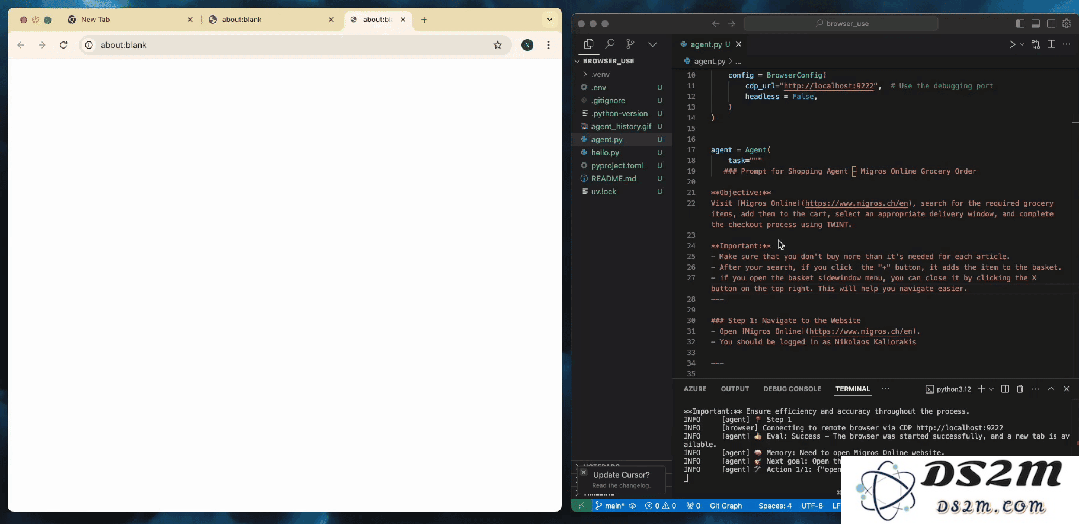Open Cursor settings gear icon
Screen dimensions: 1079x524
click(x=1067, y=23)
